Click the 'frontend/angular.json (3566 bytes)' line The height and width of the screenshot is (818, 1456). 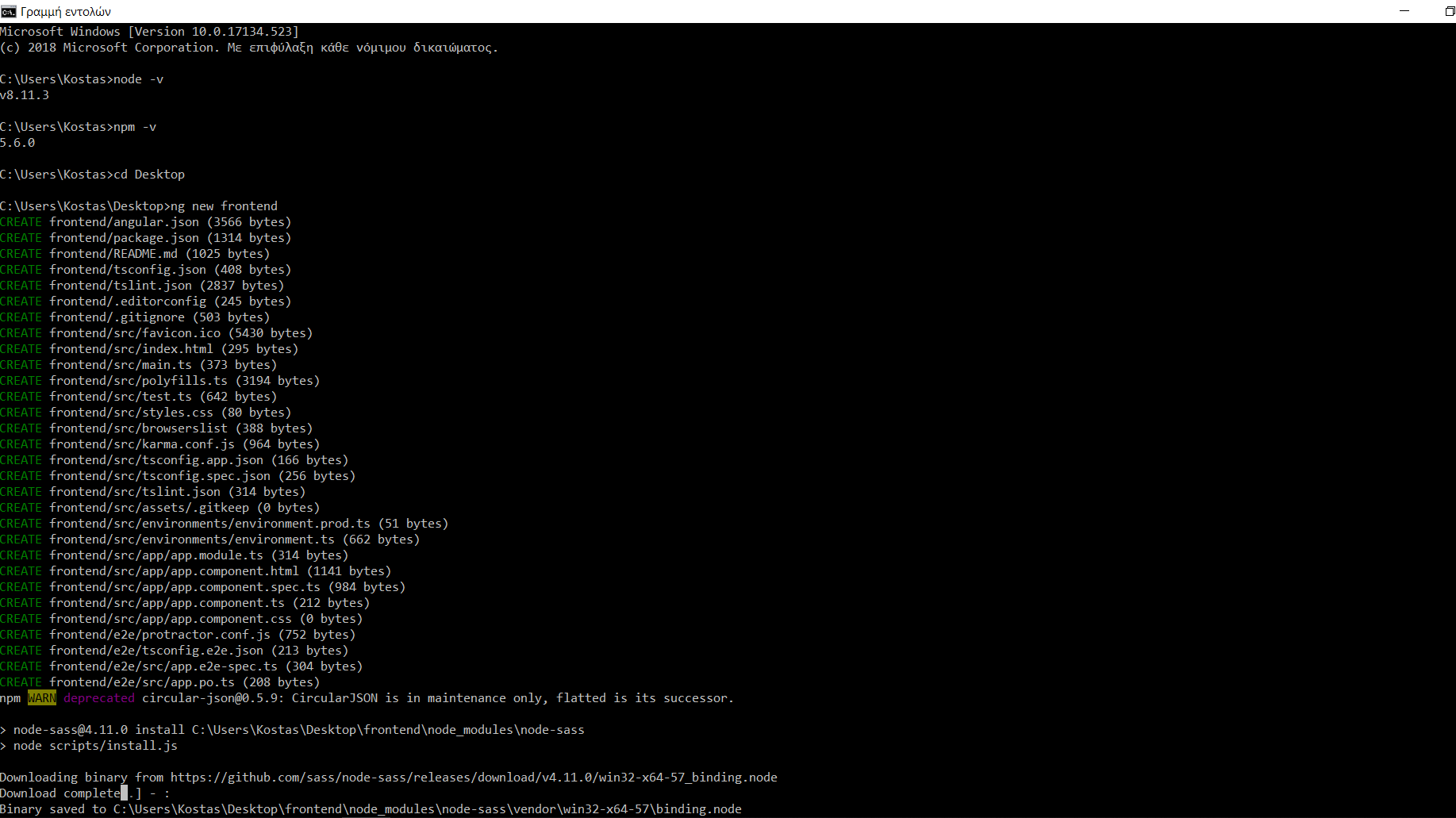pos(146,222)
